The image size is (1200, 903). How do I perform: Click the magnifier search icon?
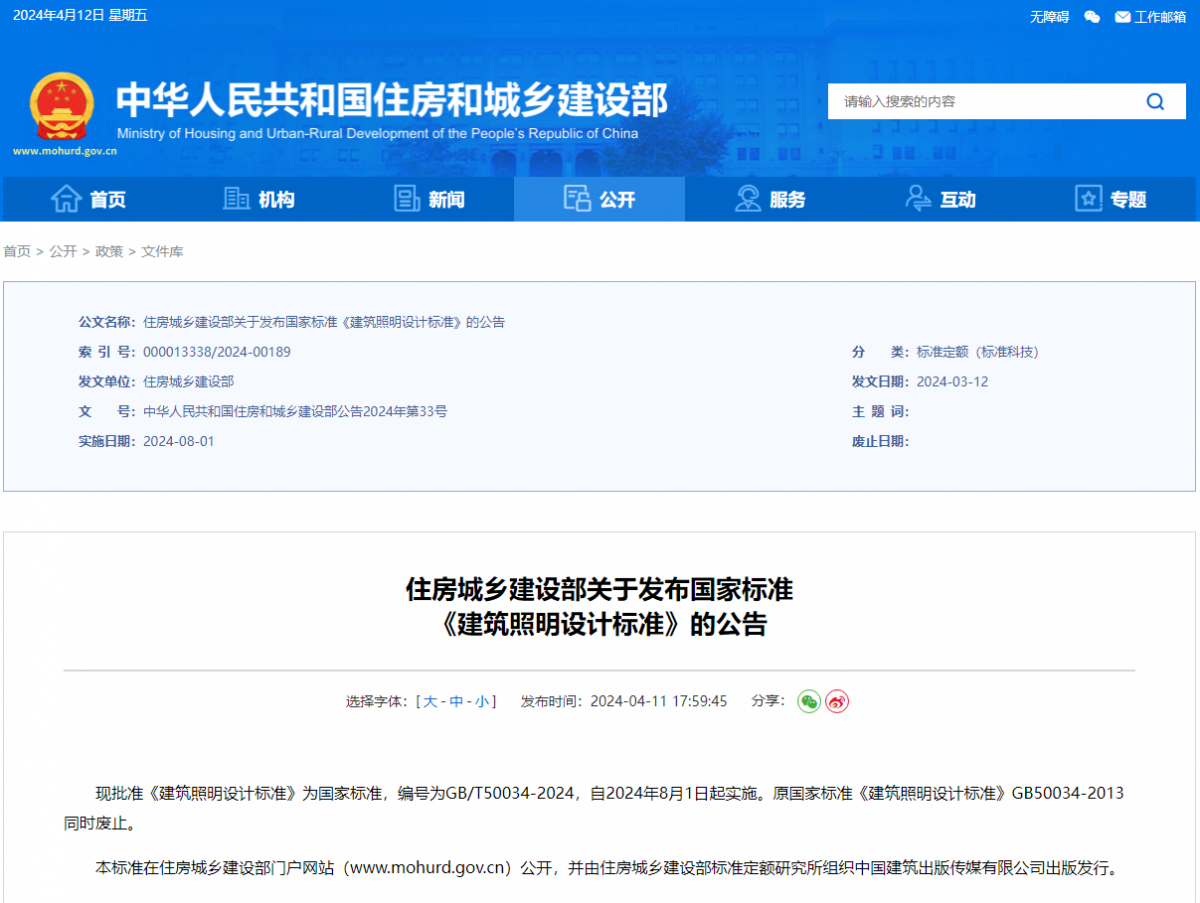point(1155,101)
